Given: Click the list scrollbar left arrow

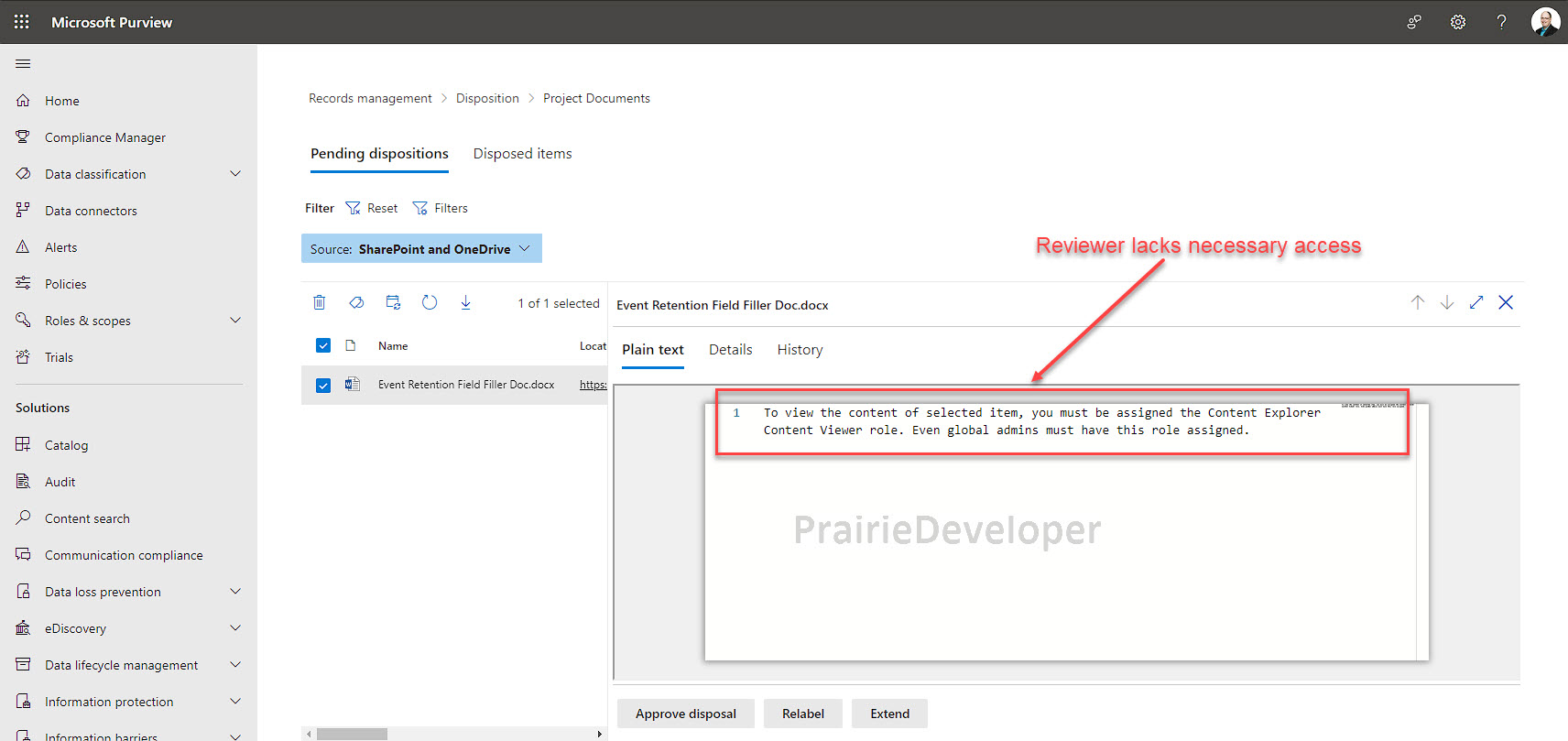Looking at the screenshot, I should (x=309, y=734).
